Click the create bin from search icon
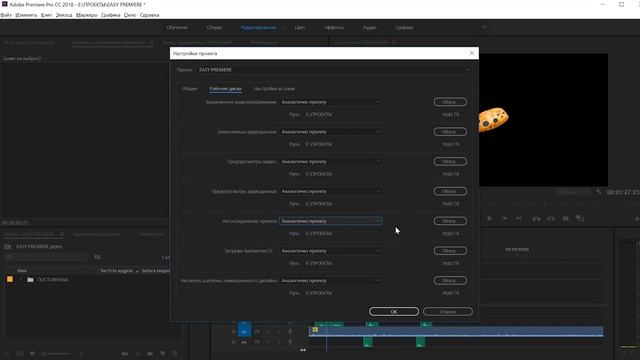The height and width of the screenshot is (360, 640). pos(97,257)
